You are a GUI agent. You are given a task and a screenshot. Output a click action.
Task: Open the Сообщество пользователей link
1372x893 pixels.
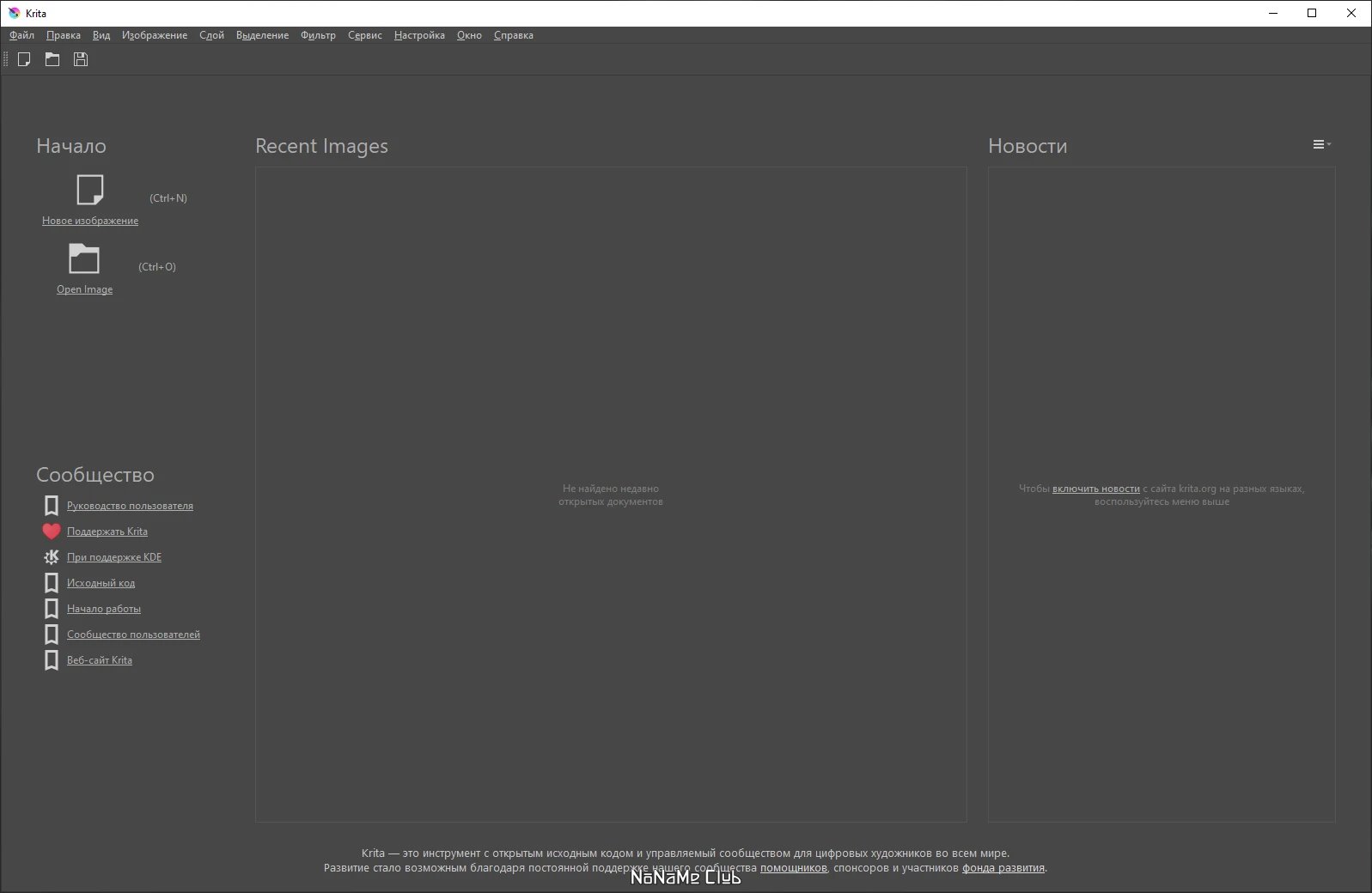[133, 635]
